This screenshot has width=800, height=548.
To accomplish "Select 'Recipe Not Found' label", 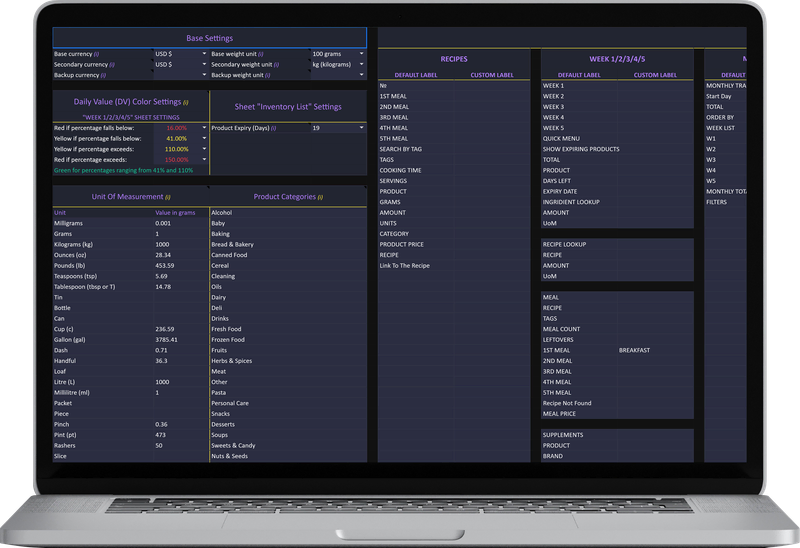I will [567, 403].
